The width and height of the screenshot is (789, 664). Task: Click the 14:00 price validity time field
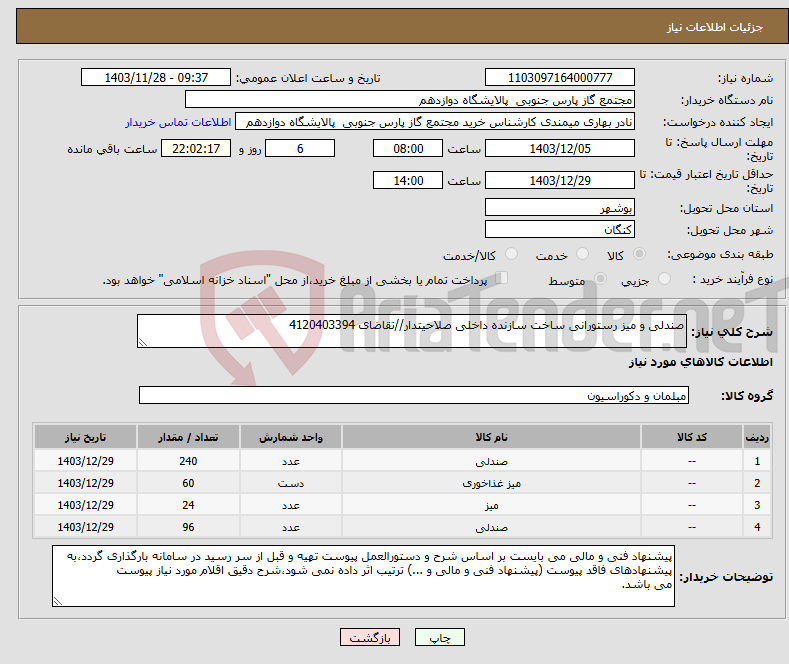click(406, 181)
